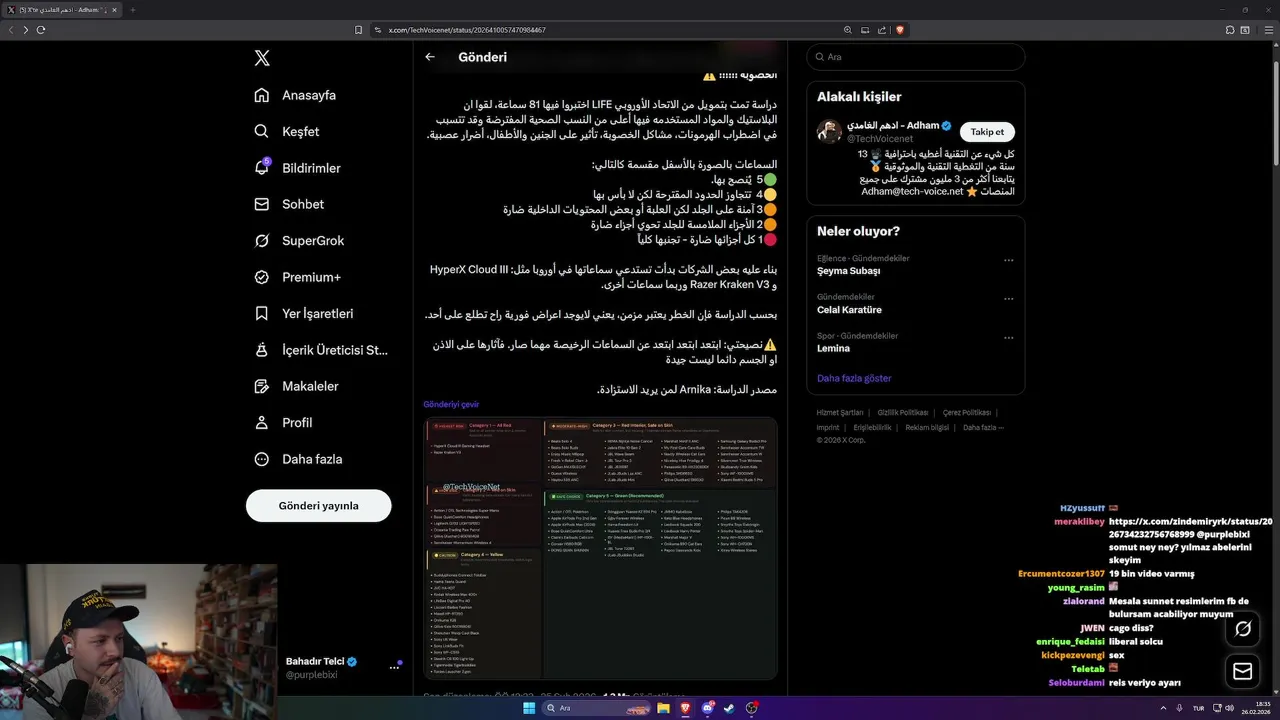Open Steam from the taskbar
Screen dimensions: 1280x720
click(x=729, y=708)
